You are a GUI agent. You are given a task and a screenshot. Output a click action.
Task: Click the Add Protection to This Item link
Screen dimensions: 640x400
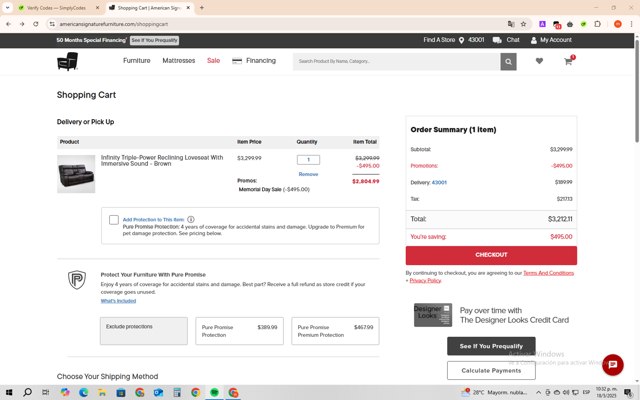point(153,220)
